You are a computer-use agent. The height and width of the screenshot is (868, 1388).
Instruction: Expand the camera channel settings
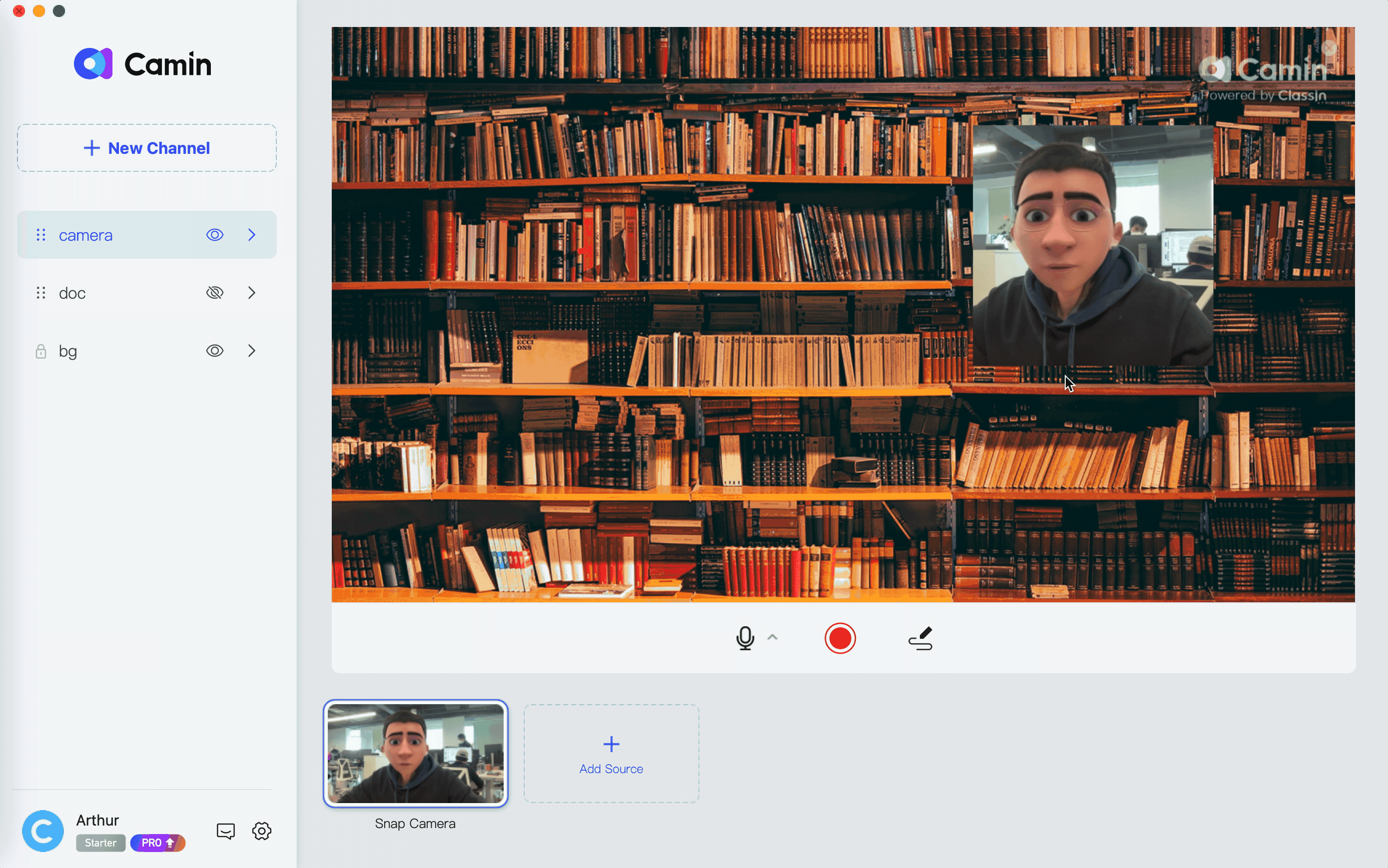(x=251, y=234)
